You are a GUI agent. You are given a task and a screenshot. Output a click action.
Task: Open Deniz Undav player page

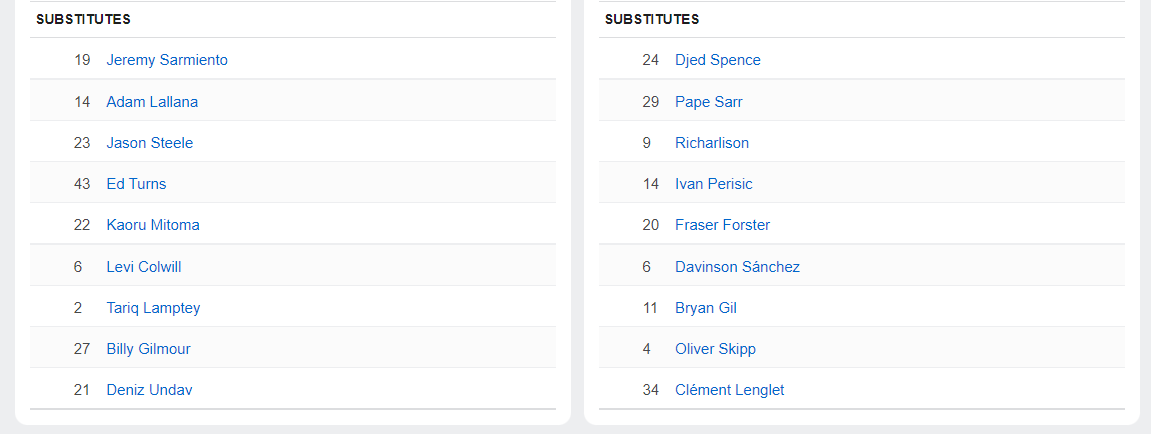tap(149, 390)
